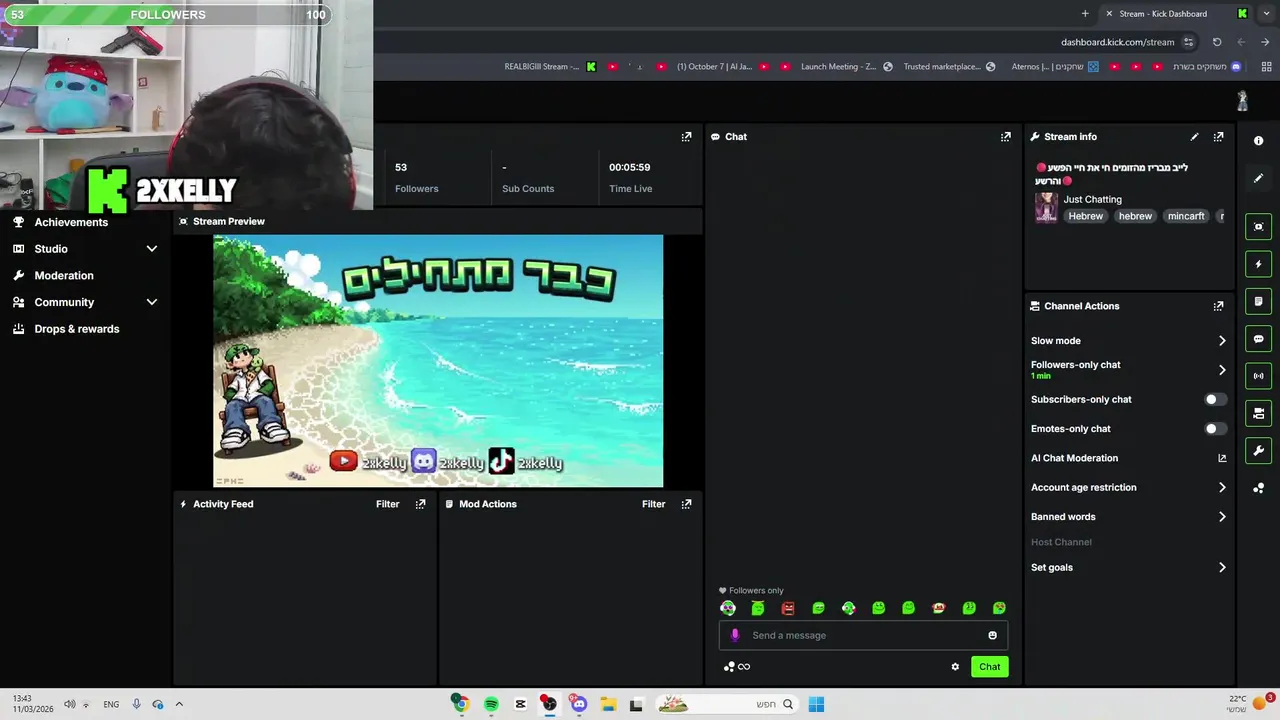This screenshot has width=1280, height=720.
Task: Click the camera panel sidebar icon
Action: click(x=1258, y=413)
